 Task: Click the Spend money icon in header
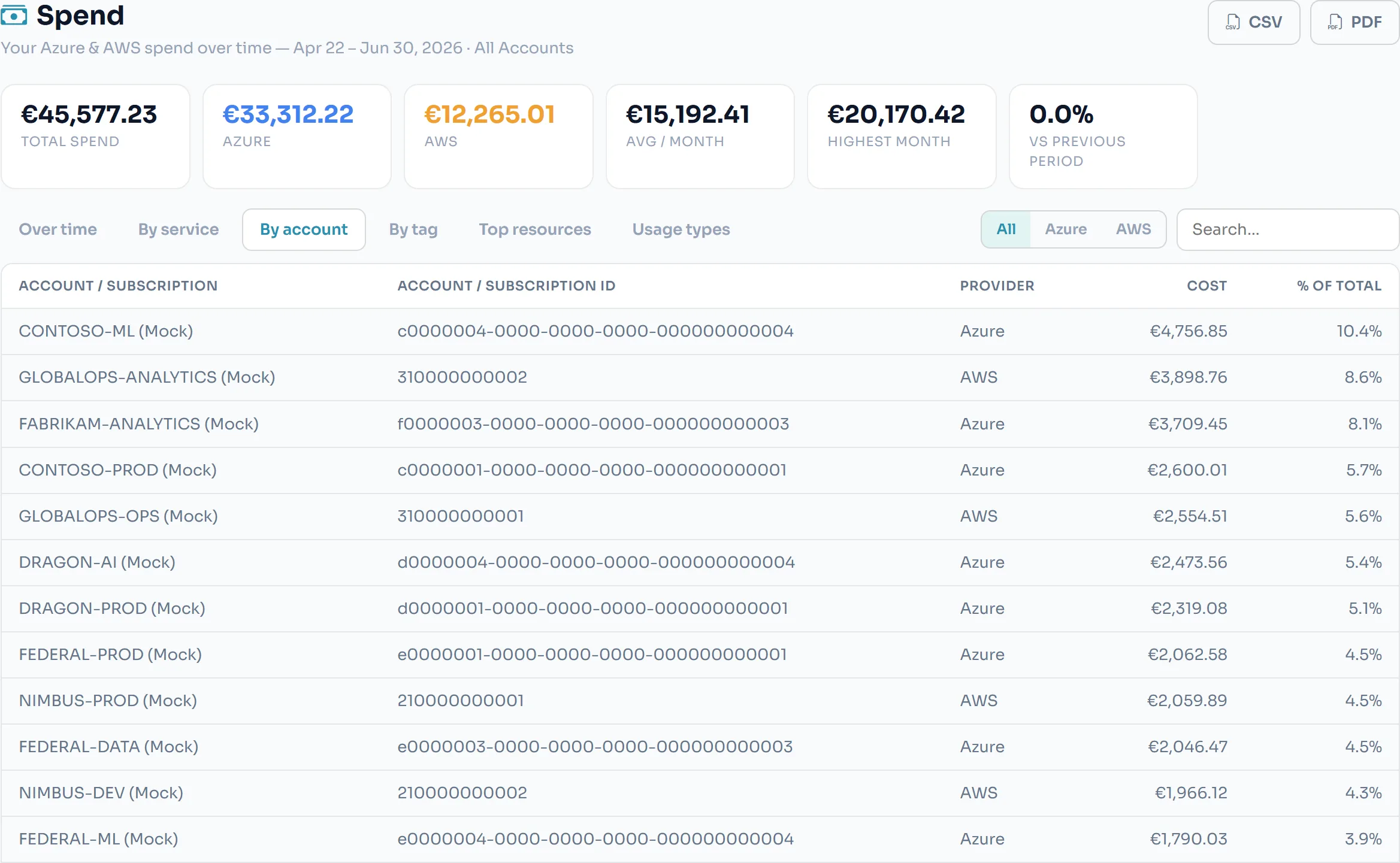[13, 16]
